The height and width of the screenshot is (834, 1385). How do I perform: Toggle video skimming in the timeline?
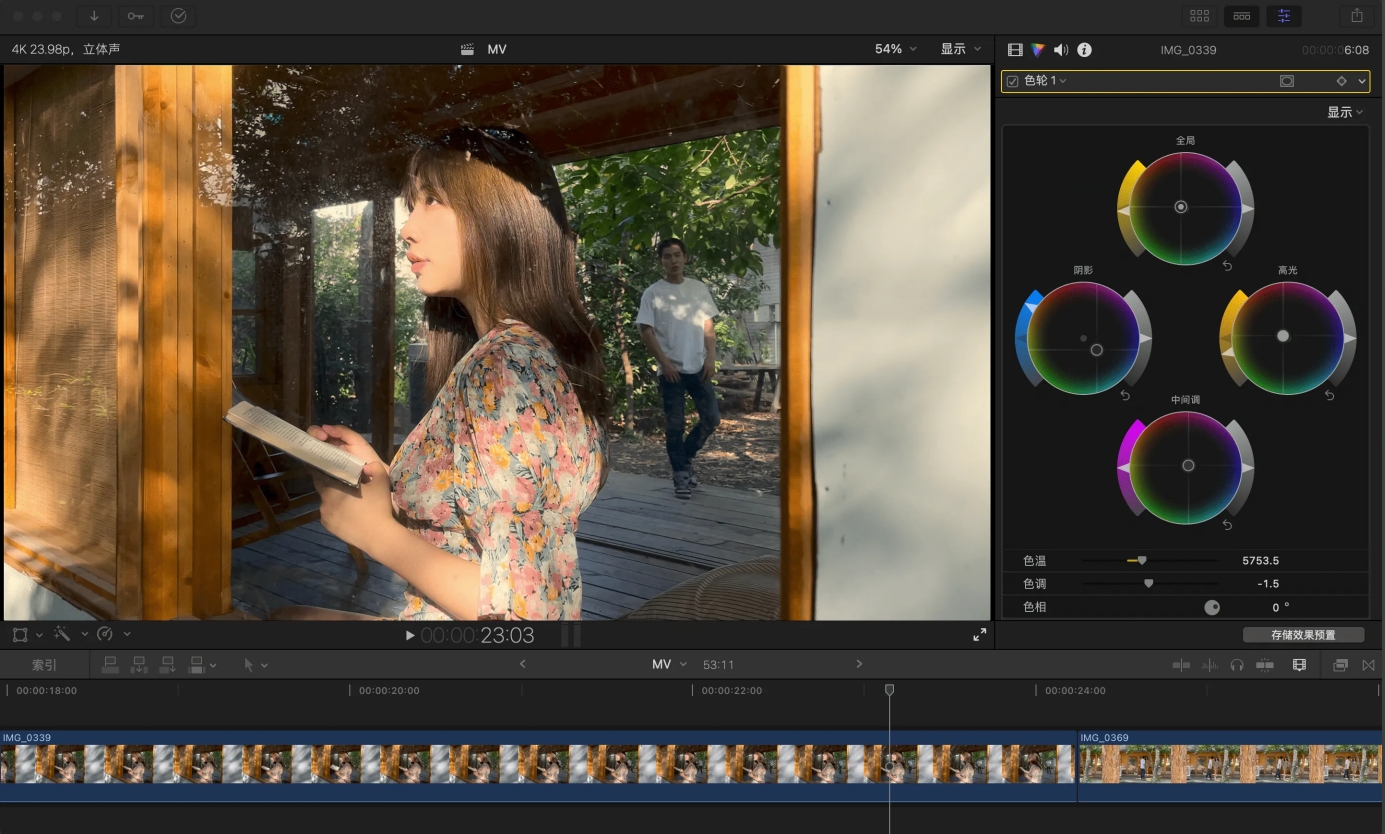(x=1181, y=665)
